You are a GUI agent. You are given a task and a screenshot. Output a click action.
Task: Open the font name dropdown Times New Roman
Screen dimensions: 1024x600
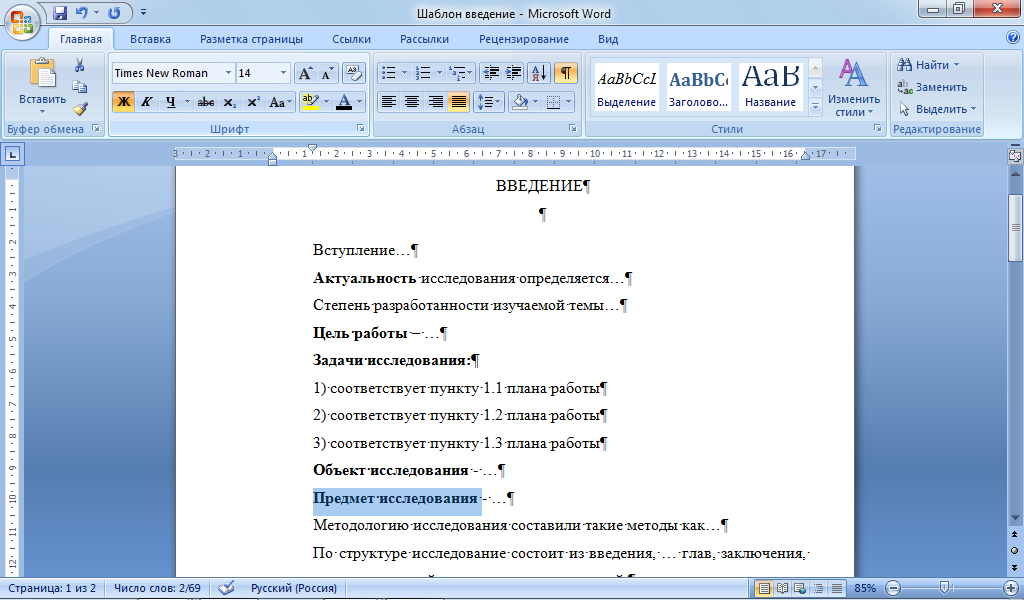[228, 73]
